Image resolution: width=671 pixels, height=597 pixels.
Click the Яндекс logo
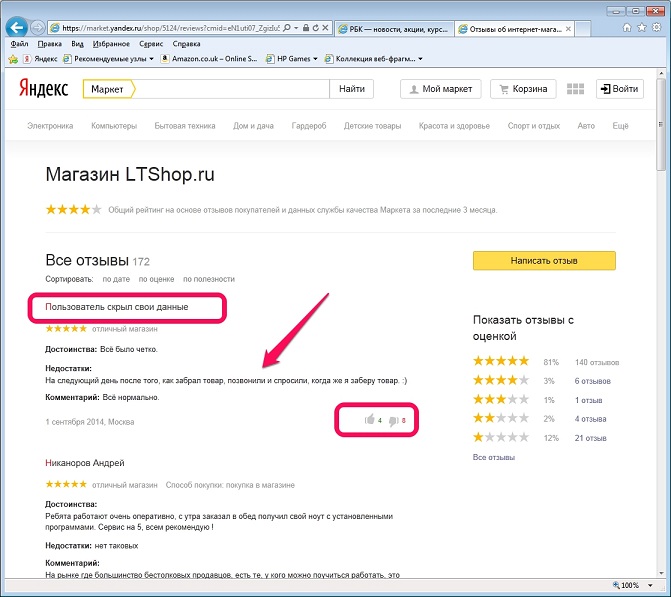pyautogui.click(x=44, y=89)
